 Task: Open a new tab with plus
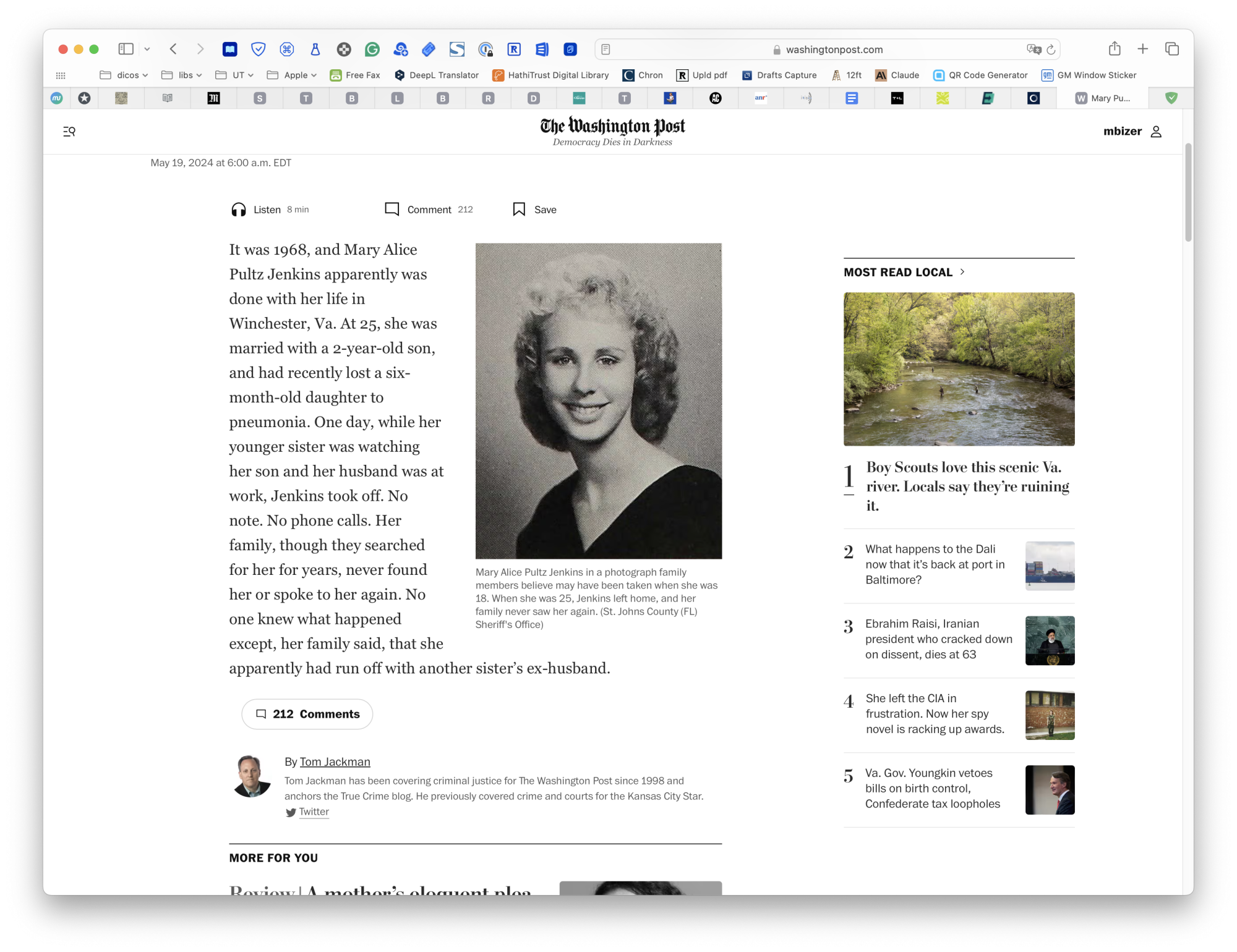(x=1143, y=49)
